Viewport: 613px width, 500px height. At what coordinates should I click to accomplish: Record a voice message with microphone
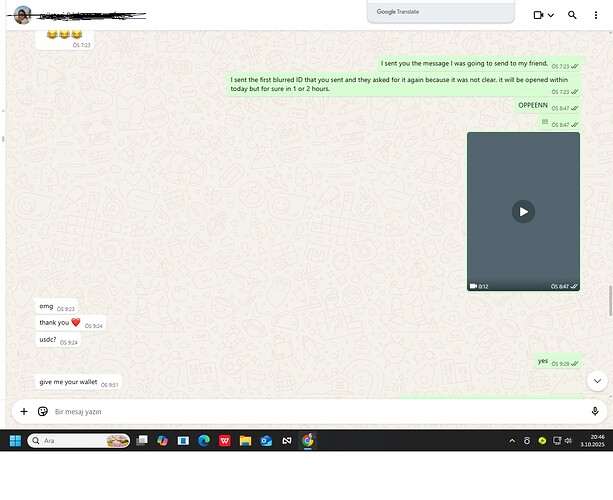[595, 411]
